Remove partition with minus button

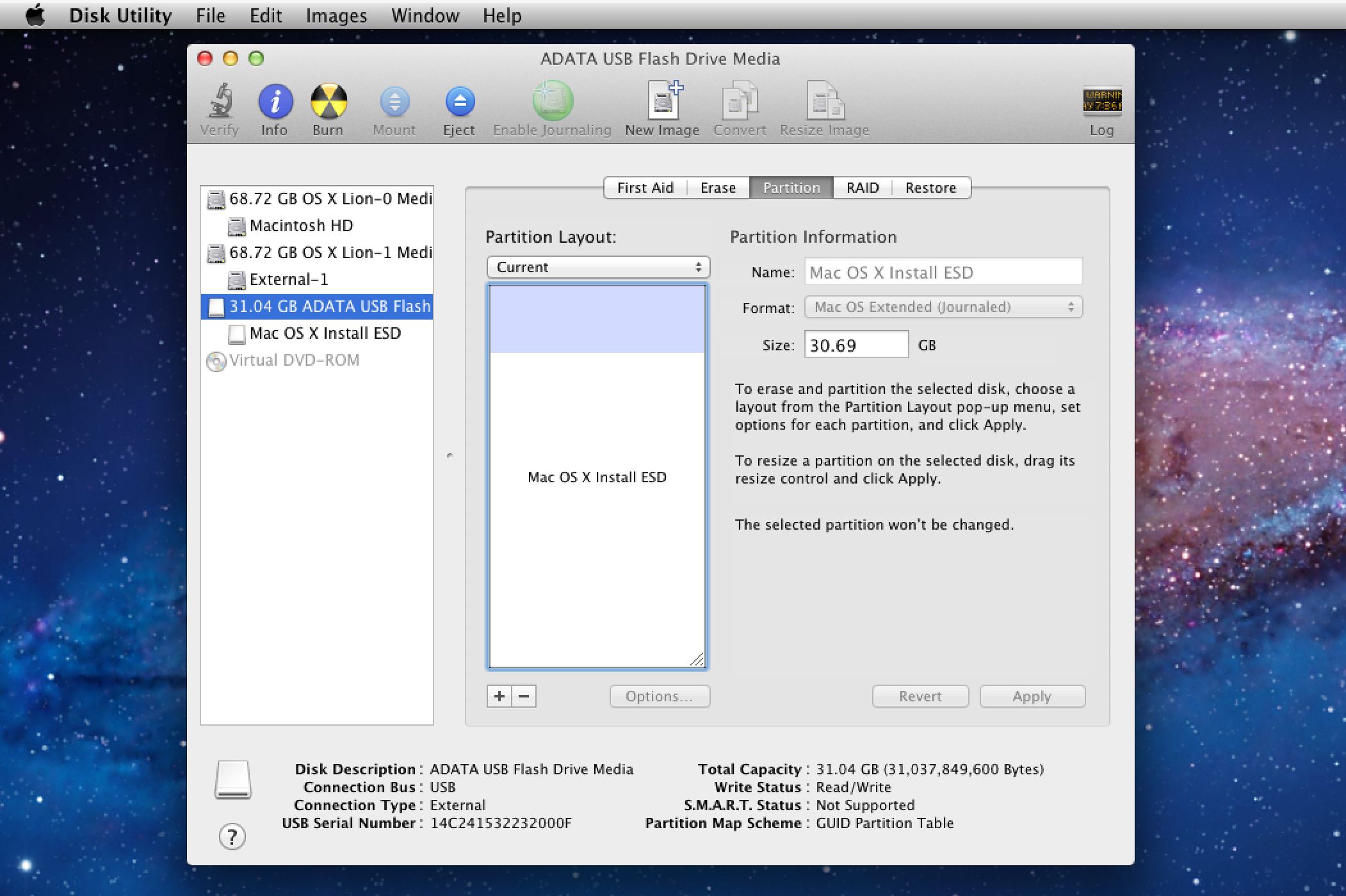[x=524, y=696]
